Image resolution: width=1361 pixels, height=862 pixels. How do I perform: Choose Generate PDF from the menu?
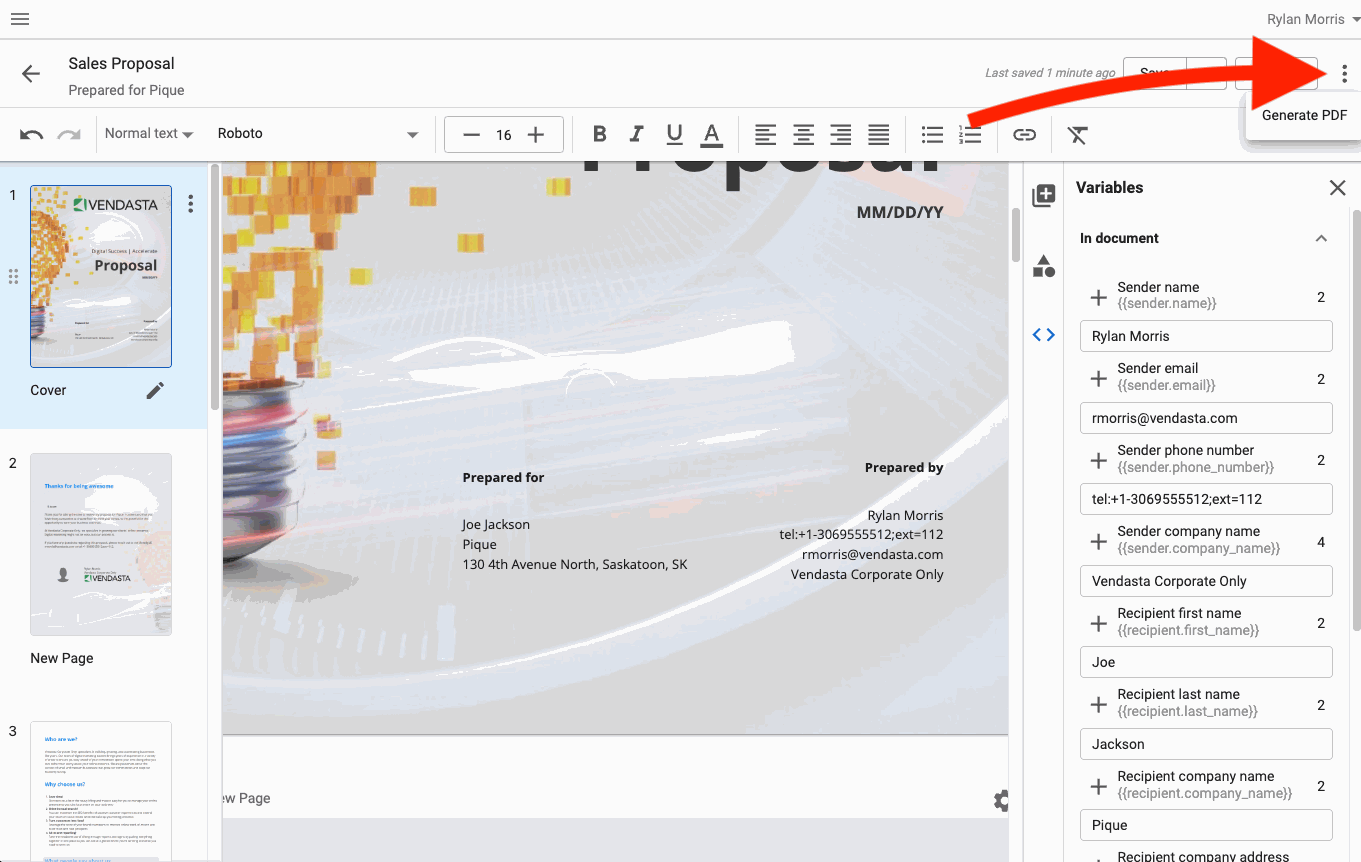pos(1304,115)
